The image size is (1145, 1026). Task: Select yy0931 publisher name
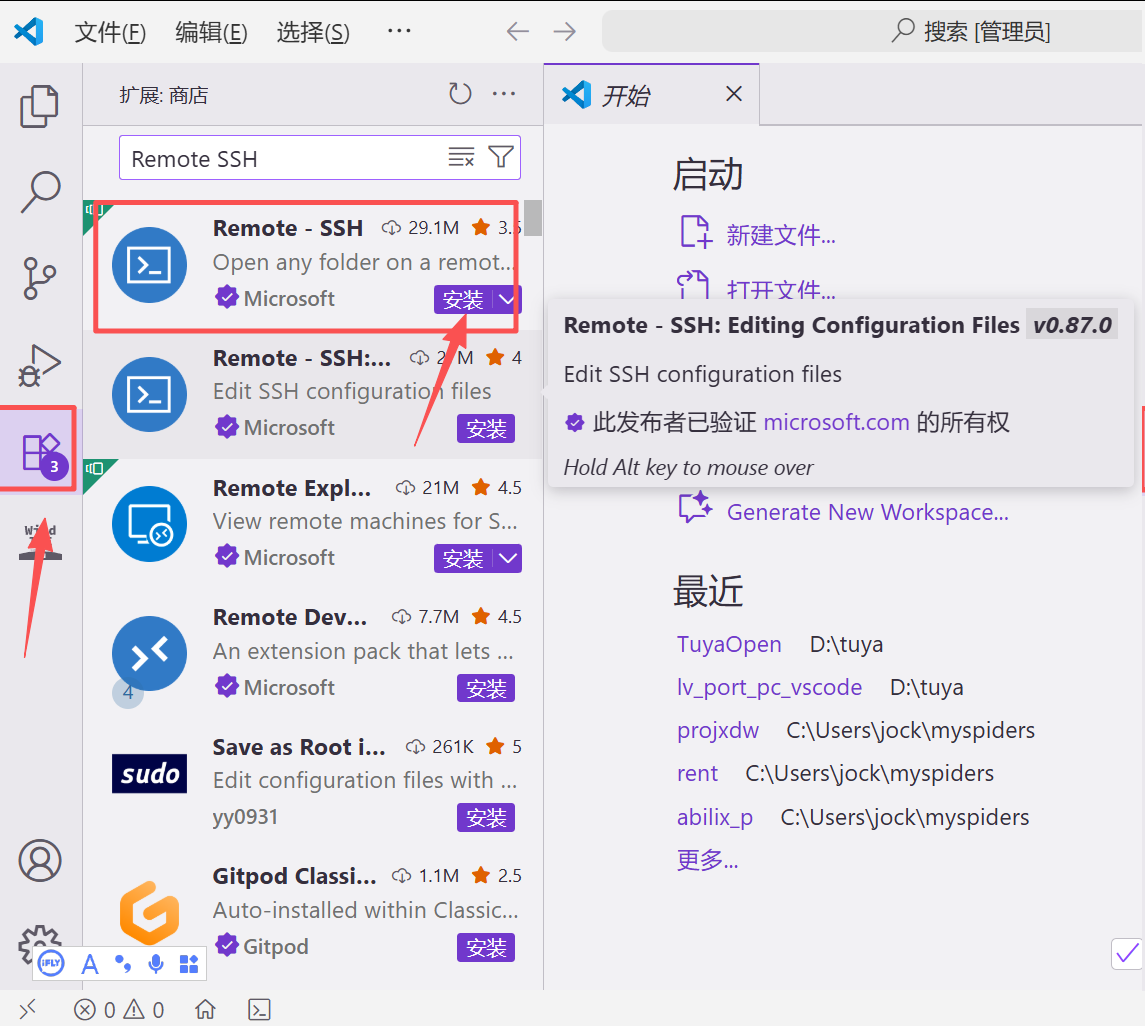tap(245, 816)
